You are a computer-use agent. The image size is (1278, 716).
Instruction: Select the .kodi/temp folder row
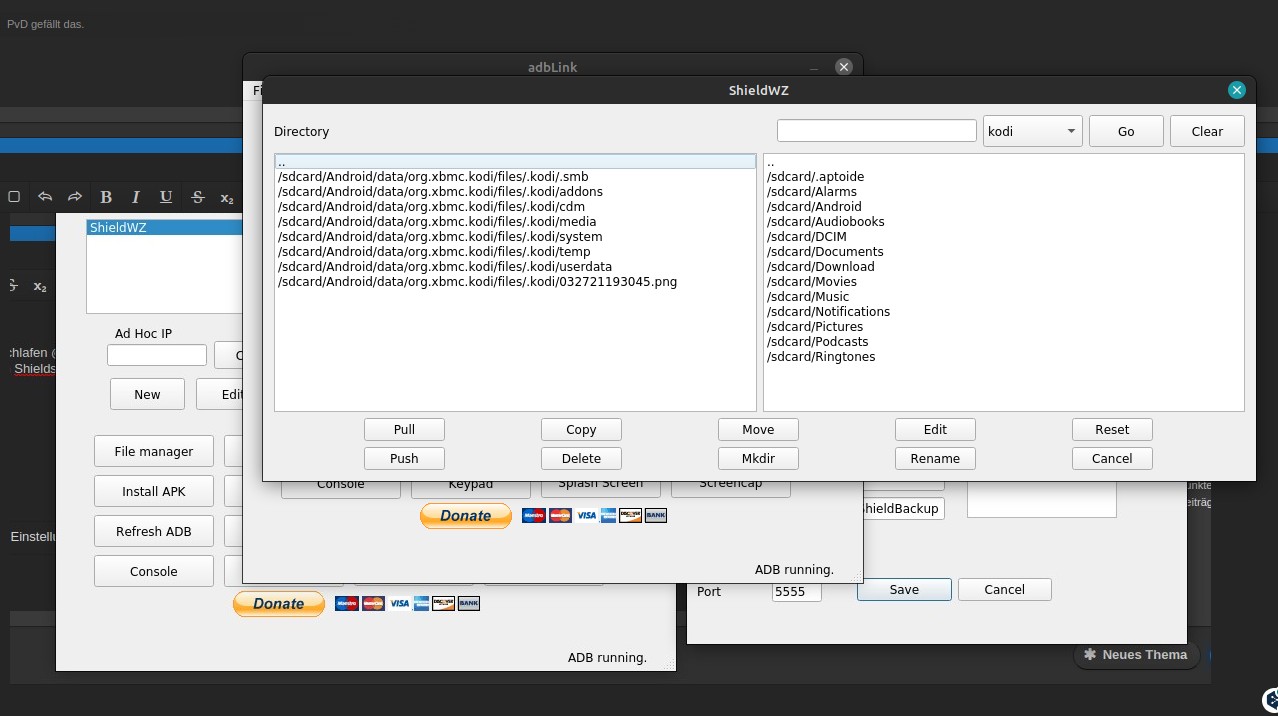(515, 252)
